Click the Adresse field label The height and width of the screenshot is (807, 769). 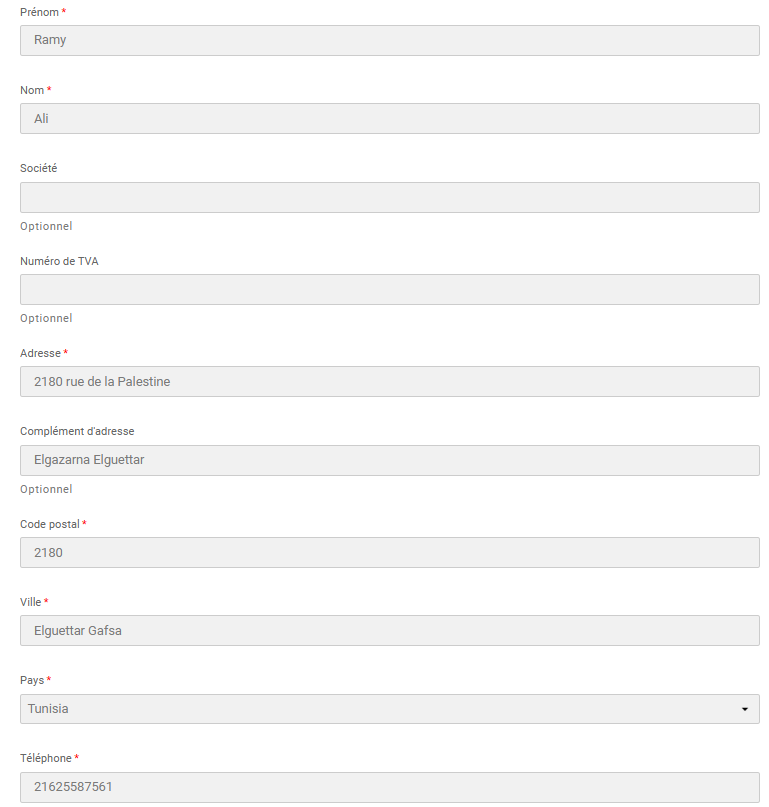(x=40, y=353)
